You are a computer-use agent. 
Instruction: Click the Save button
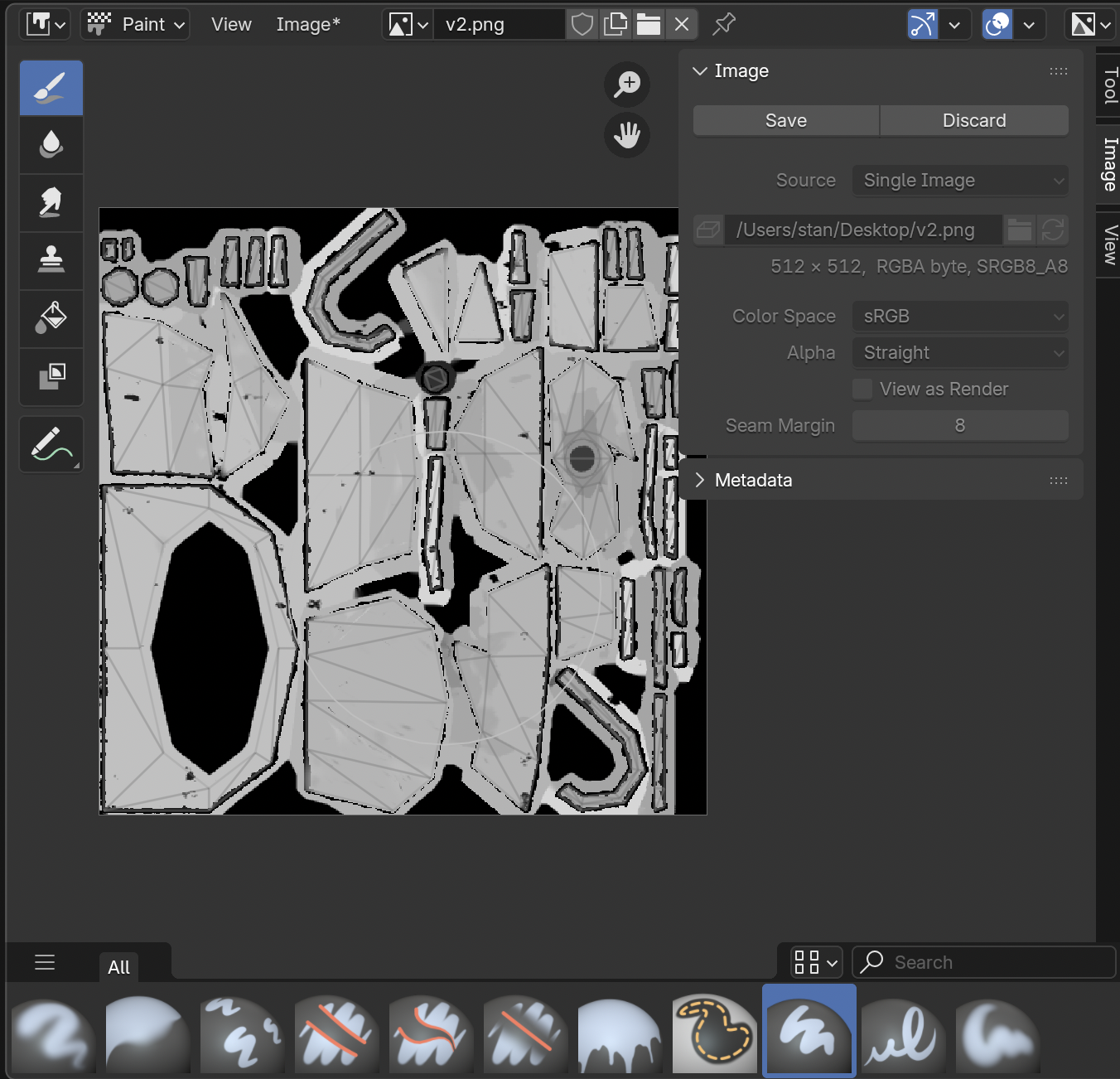click(x=785, y=121)
